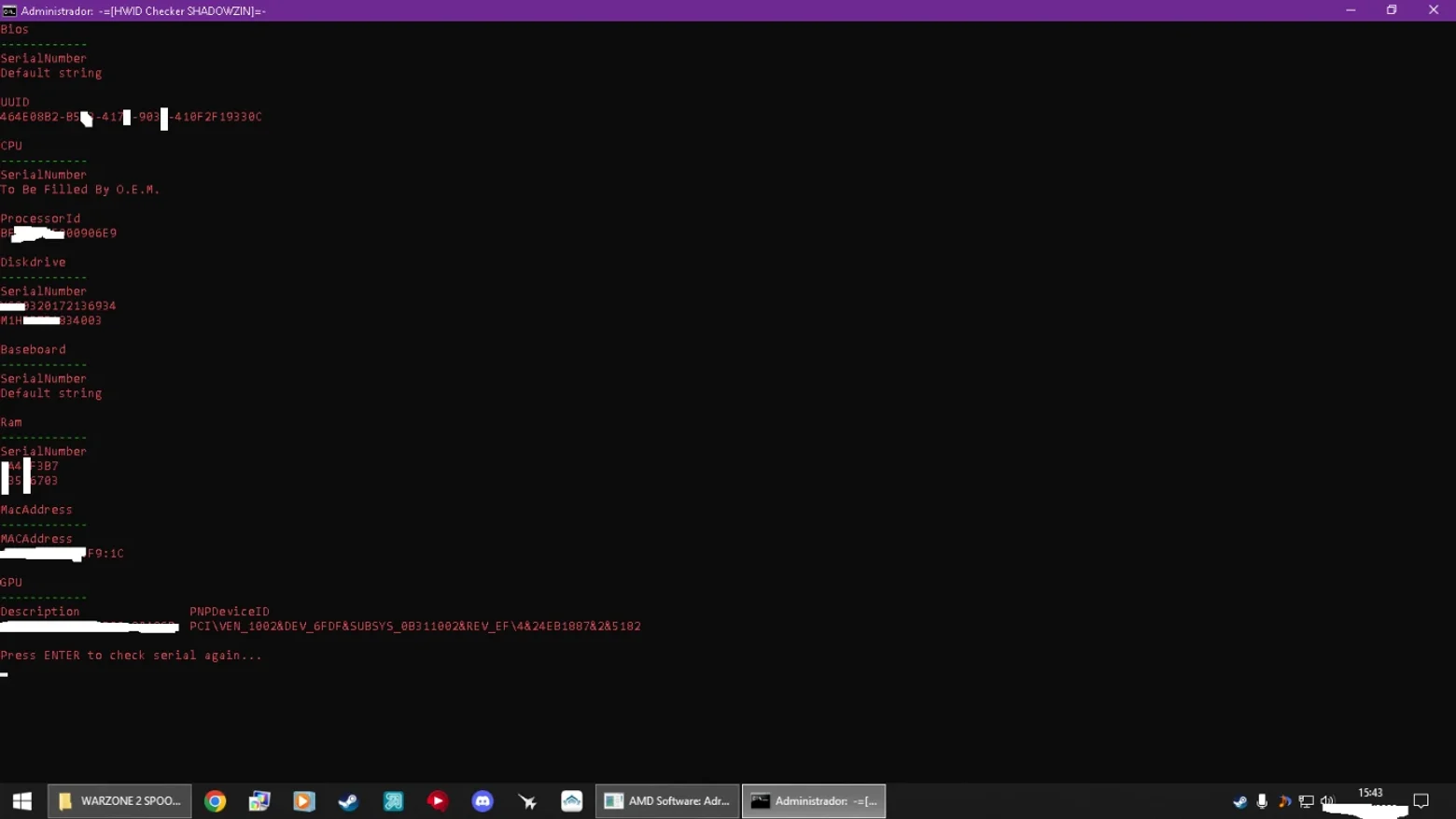1456x819 pixels.
Task: Open the WARZONE 2 SPOO... folder taskbar button
Action: [x=119, y=801]
